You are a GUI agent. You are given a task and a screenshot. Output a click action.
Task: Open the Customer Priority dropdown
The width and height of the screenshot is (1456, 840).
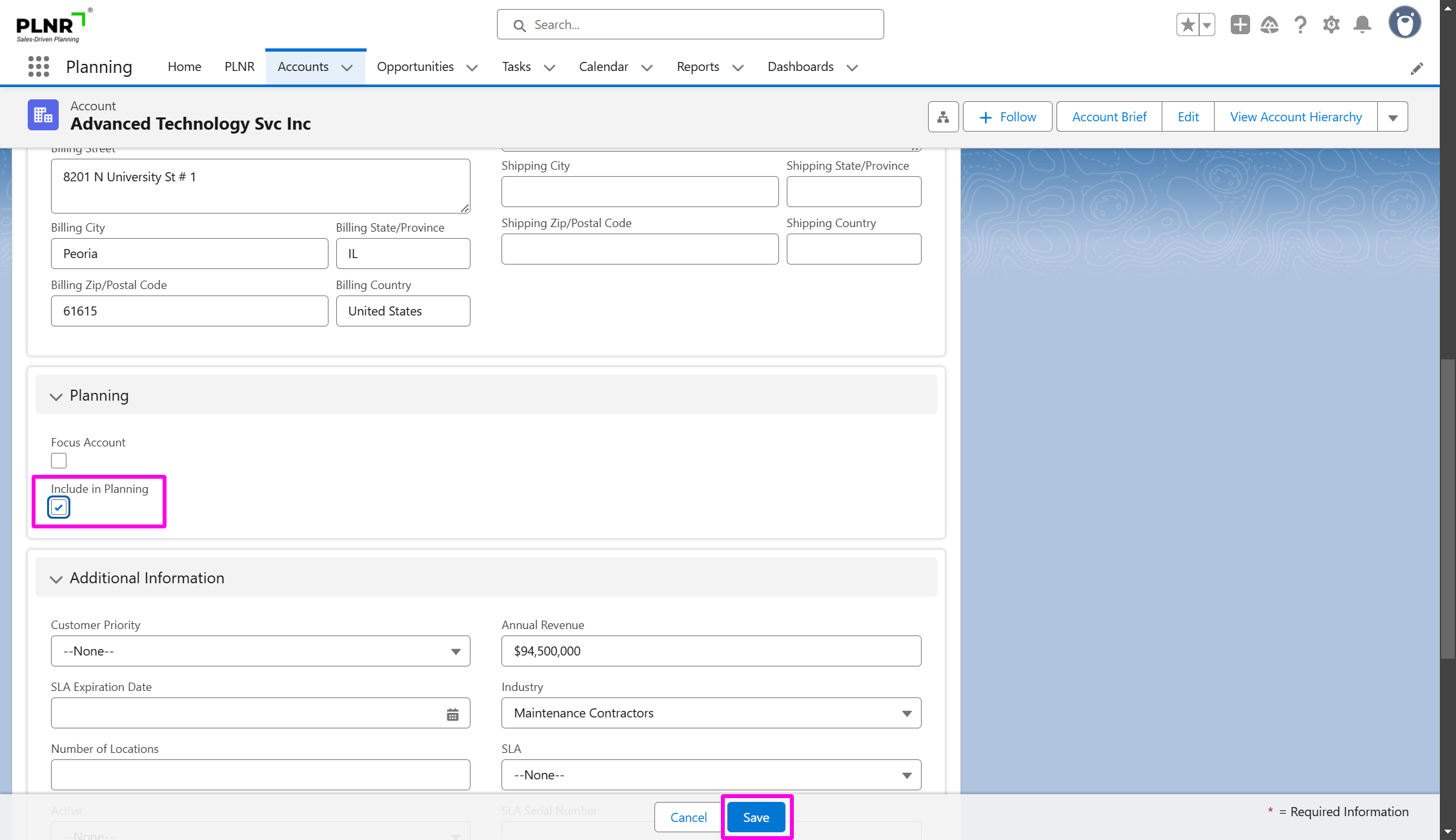pos(260,651)
